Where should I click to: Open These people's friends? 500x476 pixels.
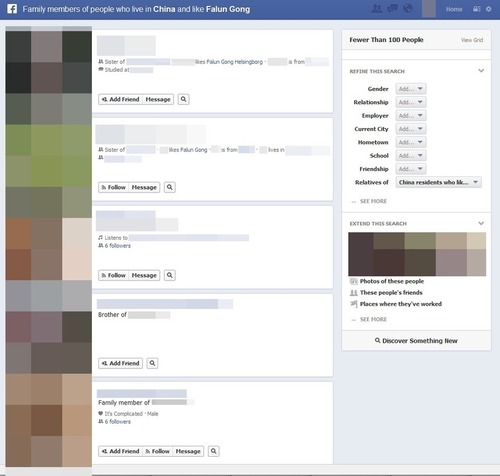point(391,293)
